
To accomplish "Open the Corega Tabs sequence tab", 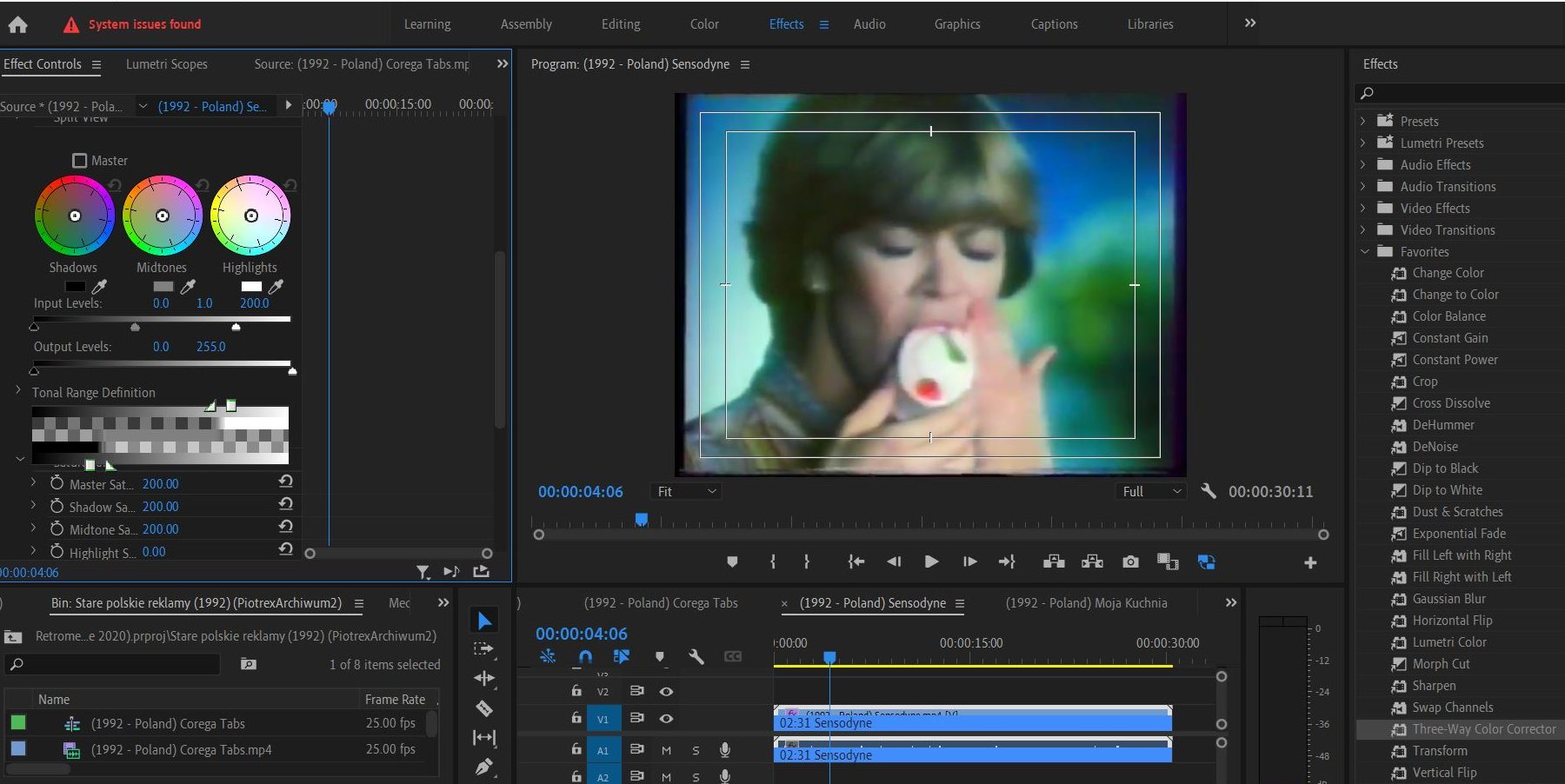I will click(x=661, y=603).
